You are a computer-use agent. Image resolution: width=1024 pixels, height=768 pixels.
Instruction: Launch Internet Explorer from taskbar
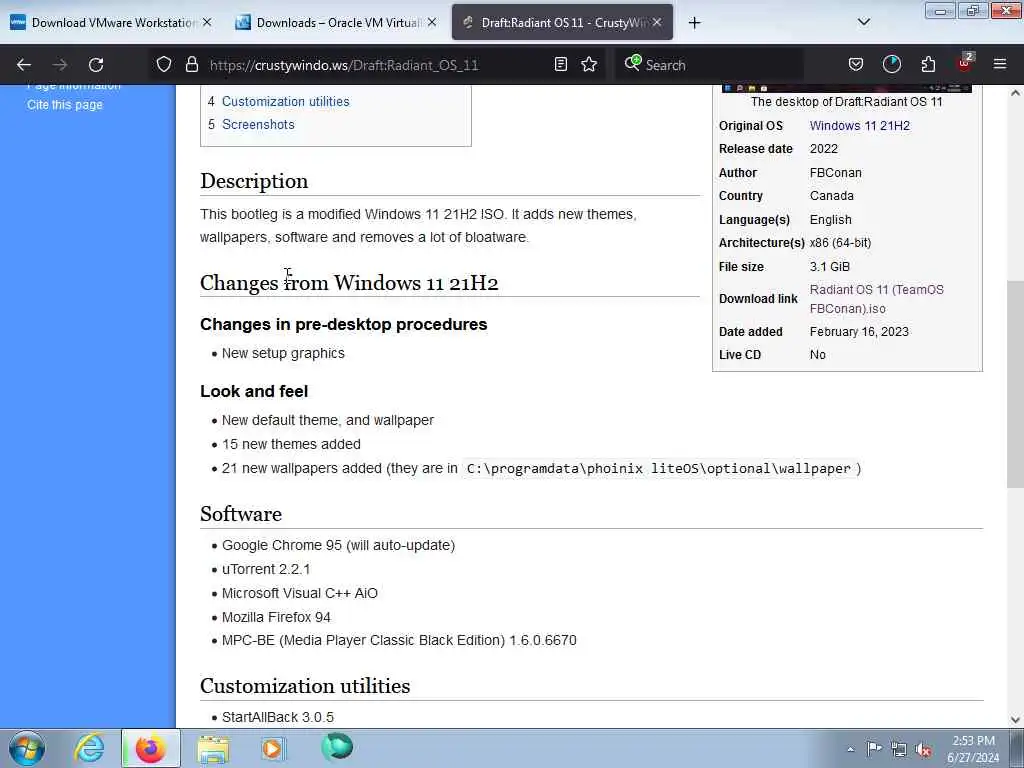tap(89, 748)
